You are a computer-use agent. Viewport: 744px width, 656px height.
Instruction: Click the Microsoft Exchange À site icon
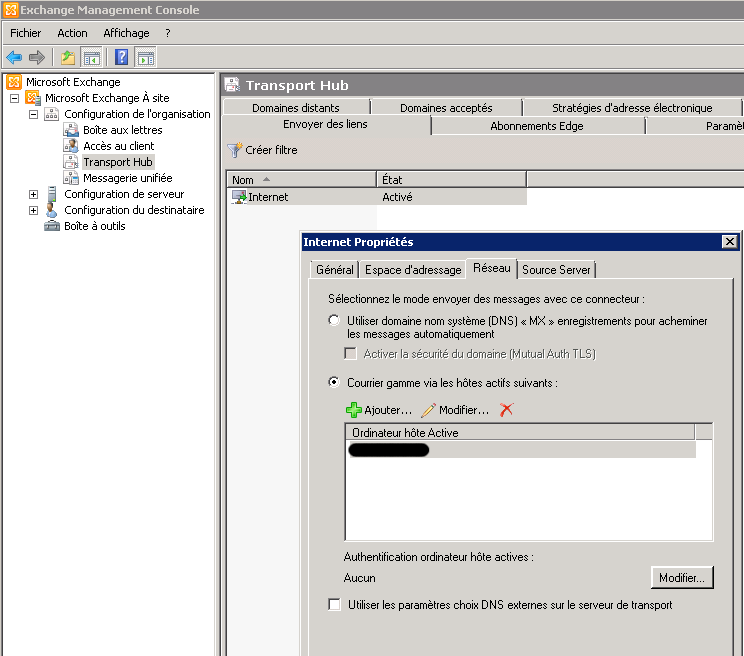coord(33,98)
